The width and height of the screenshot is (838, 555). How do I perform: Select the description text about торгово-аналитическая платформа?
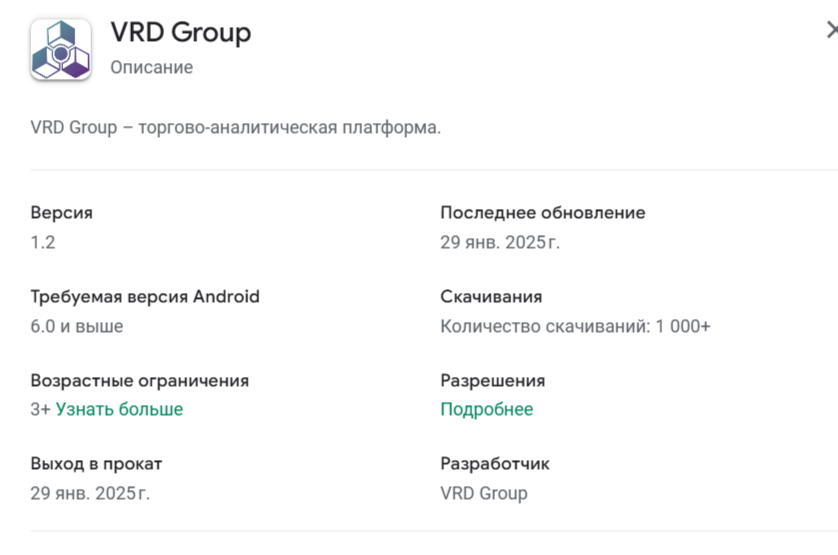(236, 127)
